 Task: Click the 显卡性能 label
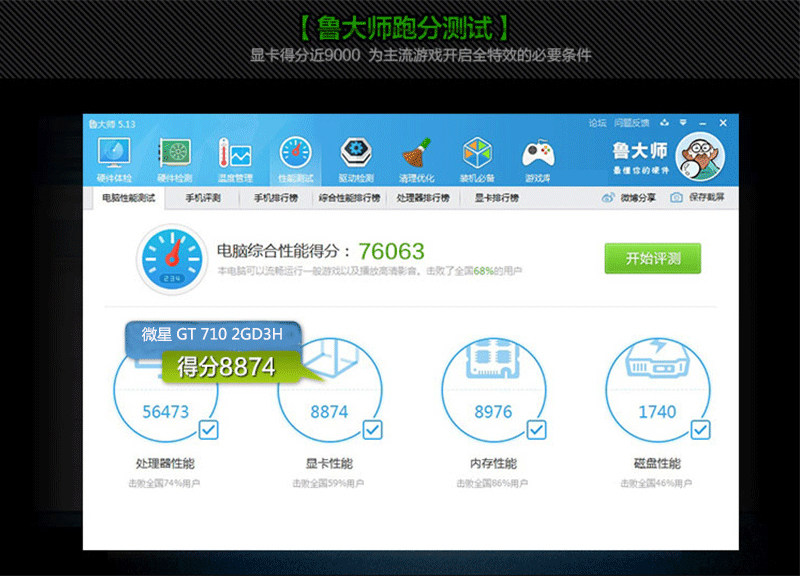(329, 463)
